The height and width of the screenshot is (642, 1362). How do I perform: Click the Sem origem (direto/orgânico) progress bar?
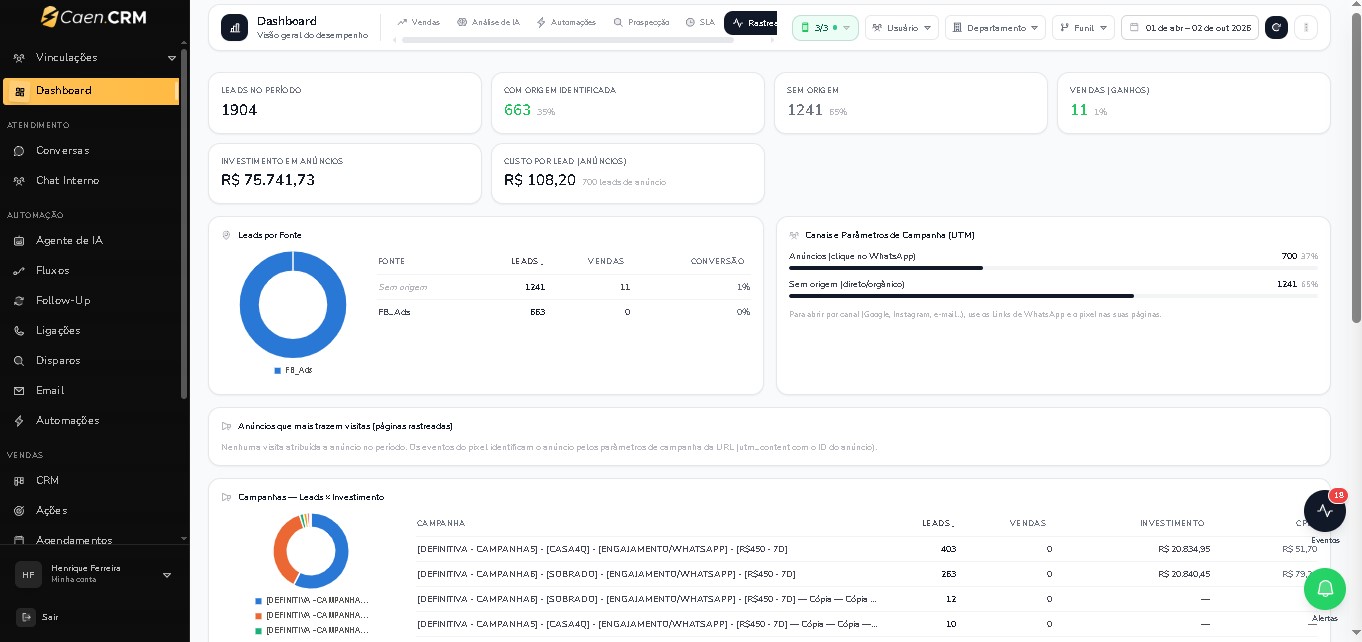point(1053,296)
